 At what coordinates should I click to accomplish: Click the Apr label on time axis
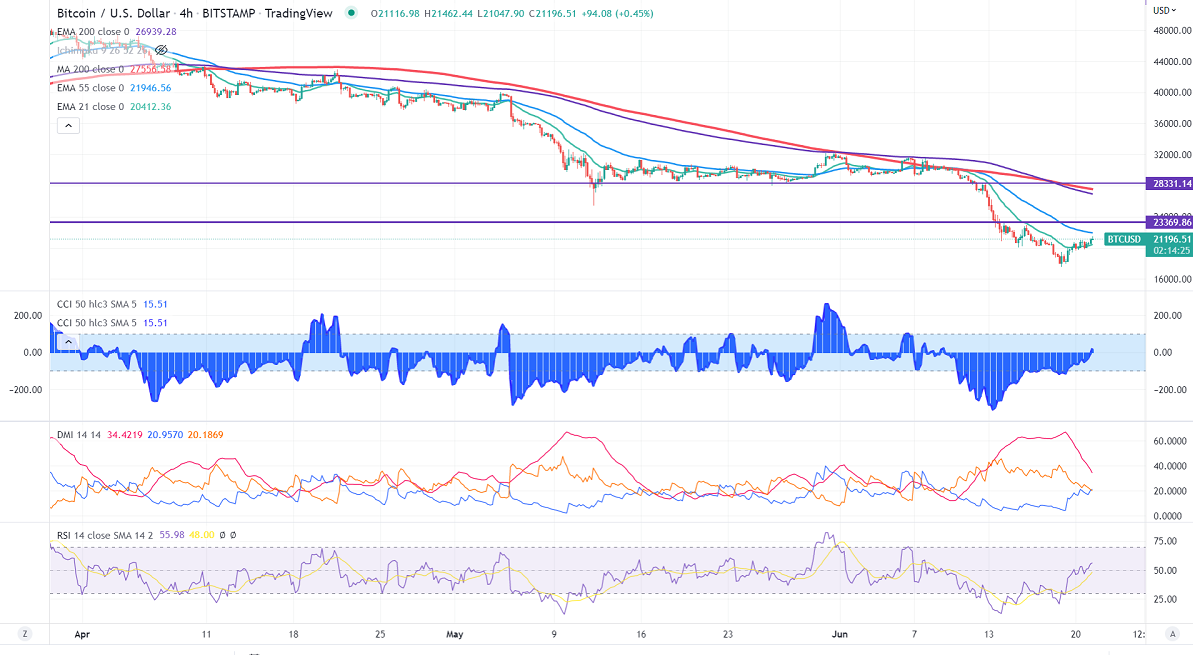point(82,634)
